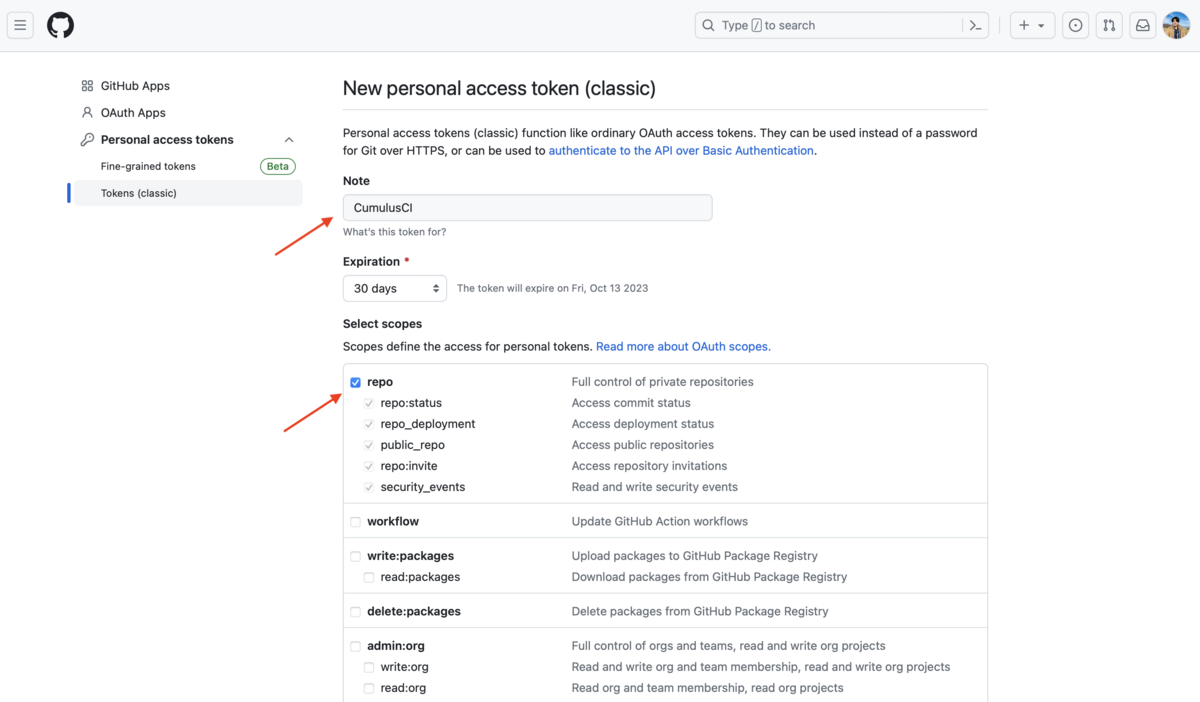Image resolution: width=1200 pixels, height=702 pixels.
Task: Click the Note text field
Action: coord(527,208)
